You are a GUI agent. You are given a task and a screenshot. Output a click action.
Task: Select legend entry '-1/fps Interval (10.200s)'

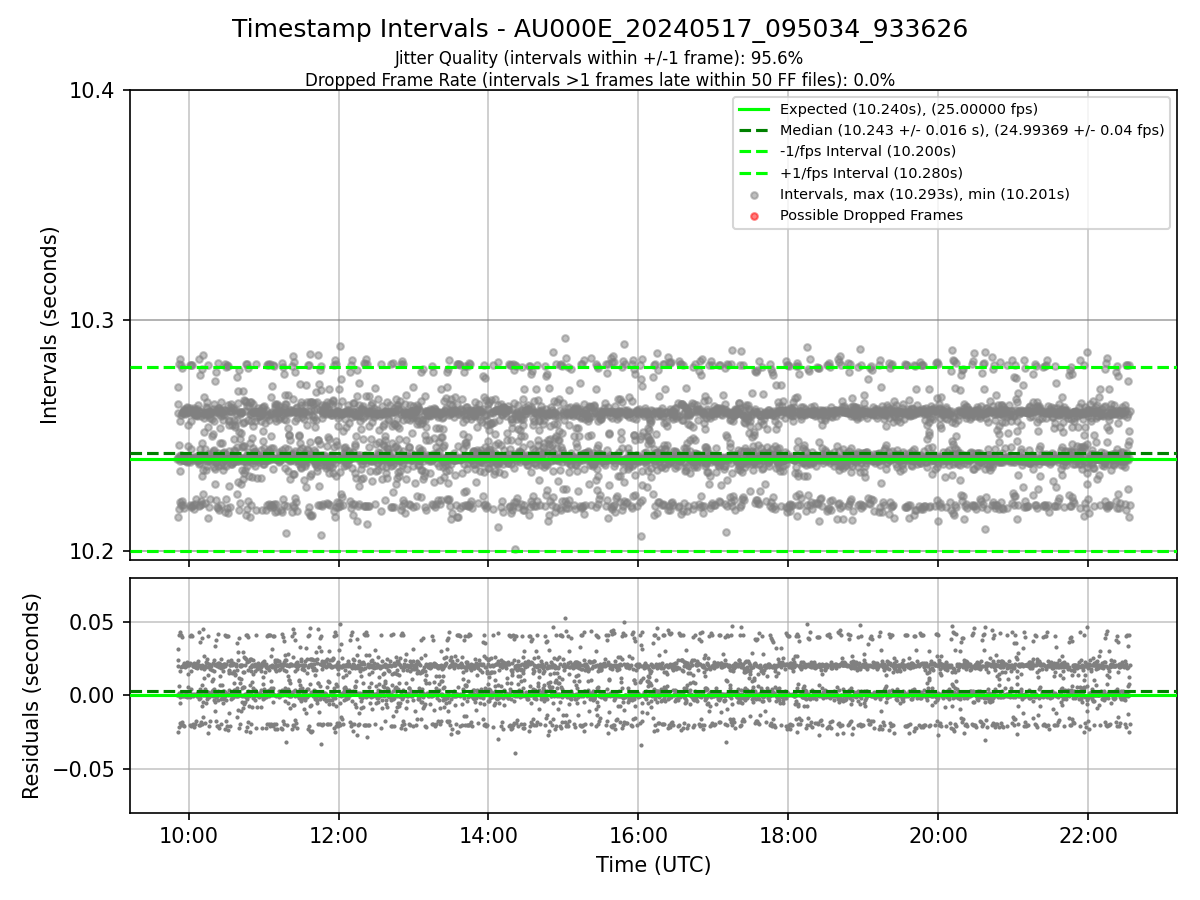(x=868, y=151)
